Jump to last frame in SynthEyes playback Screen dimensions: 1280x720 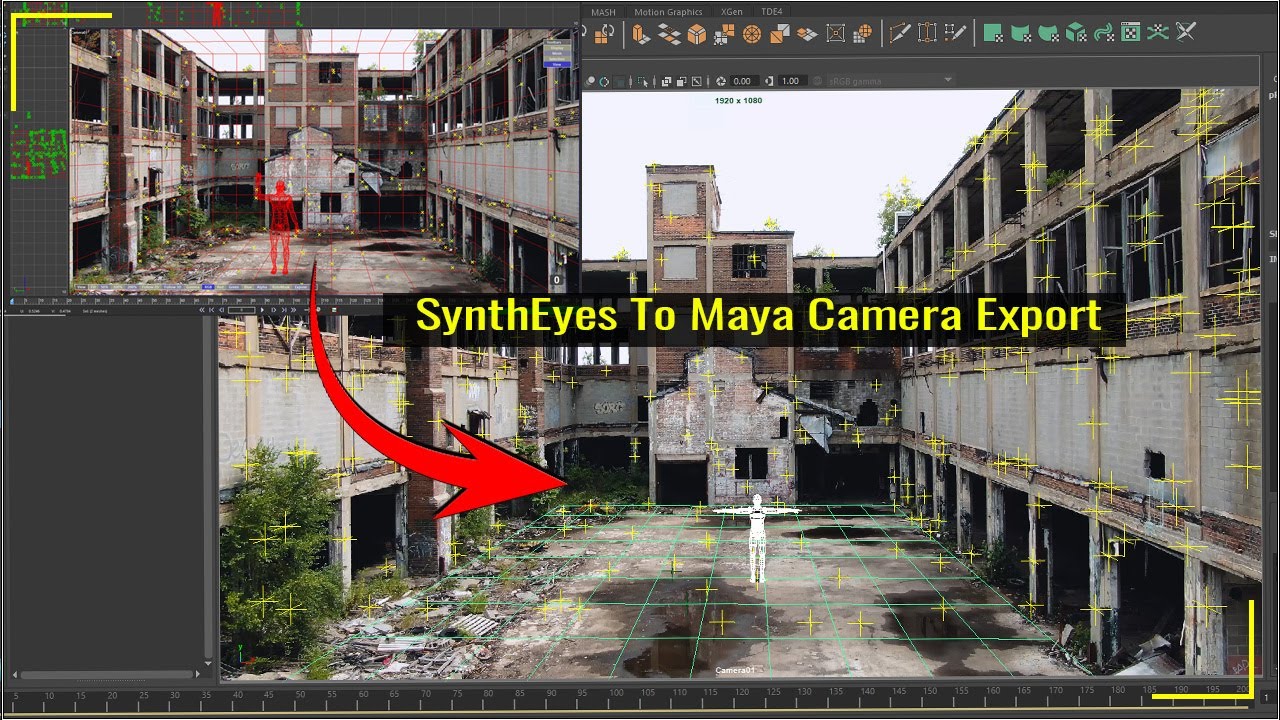(x=284, y=310)
